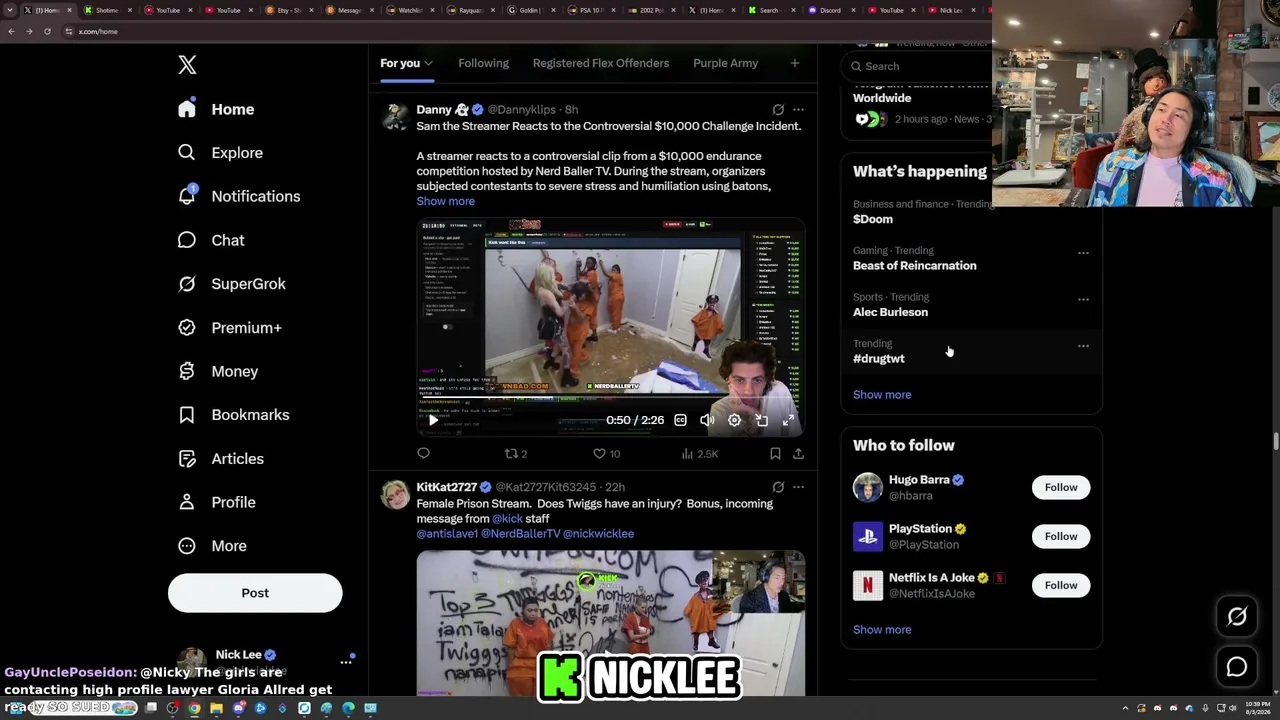This screenshot has width=1280, height=720.
Task: Open the Registered Flex Offenders tab
Action: click(601, 63)
